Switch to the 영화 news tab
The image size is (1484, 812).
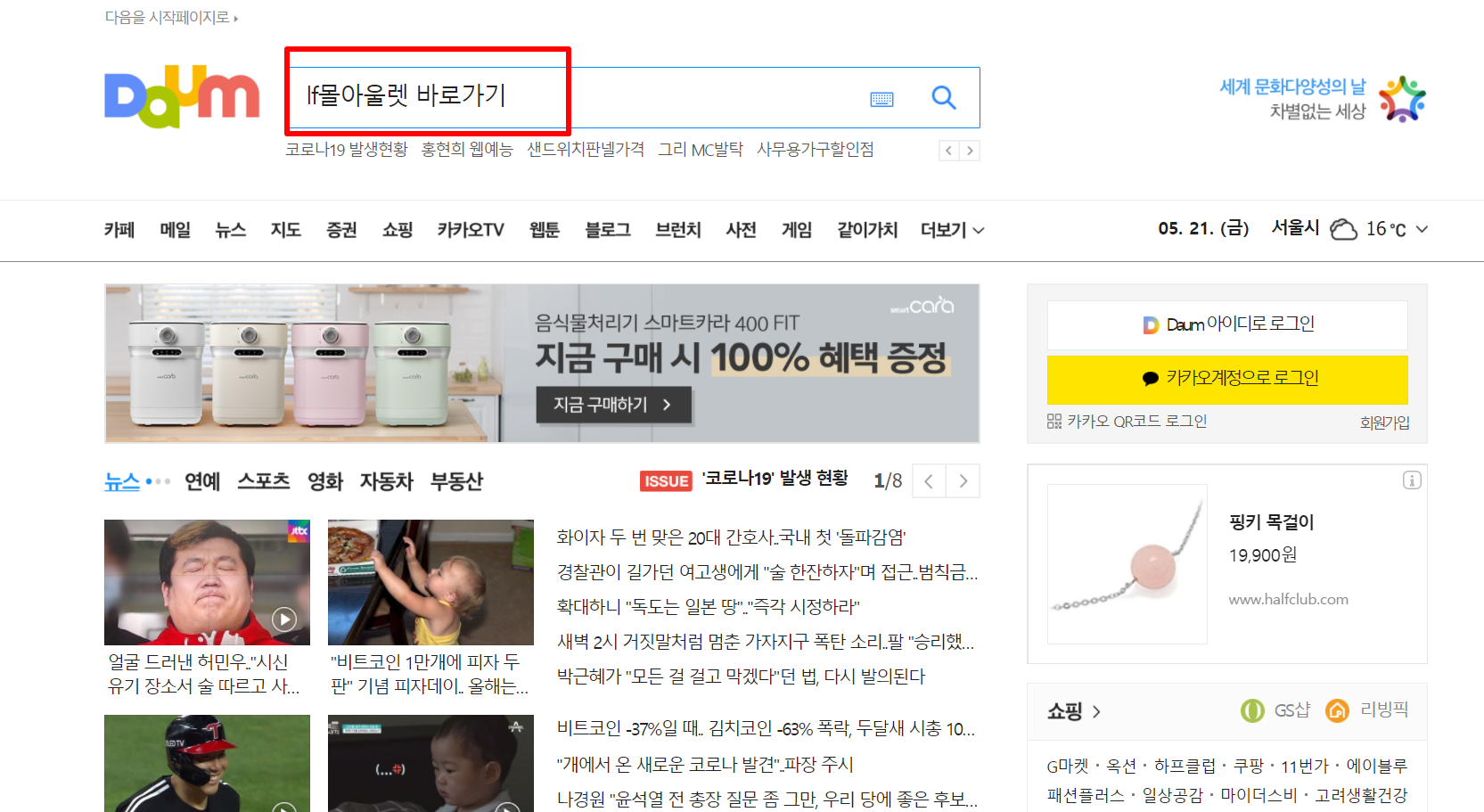coord(325,481)
